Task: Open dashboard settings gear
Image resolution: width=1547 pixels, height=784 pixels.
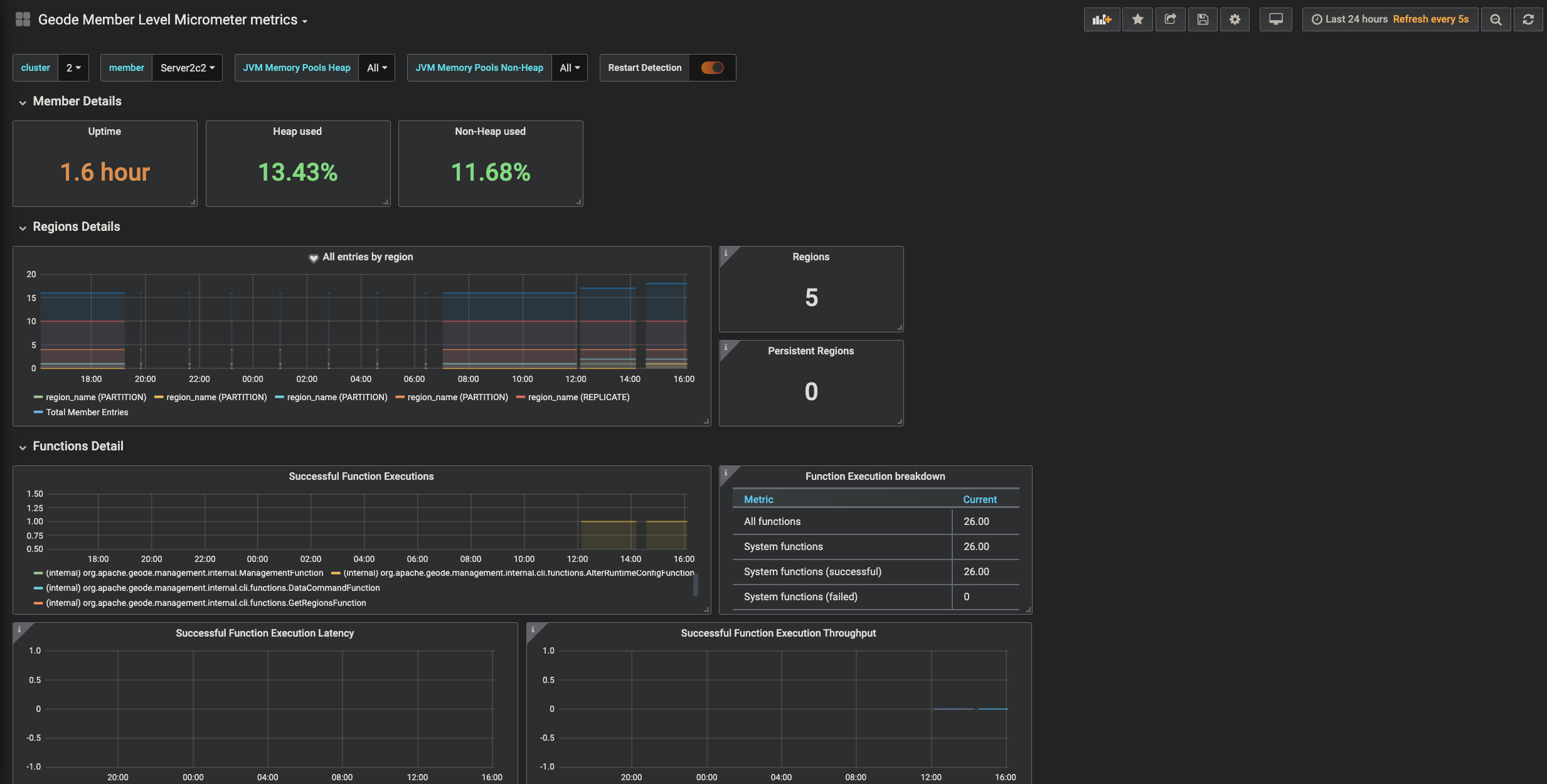Action: click(x=1235, y=19)
